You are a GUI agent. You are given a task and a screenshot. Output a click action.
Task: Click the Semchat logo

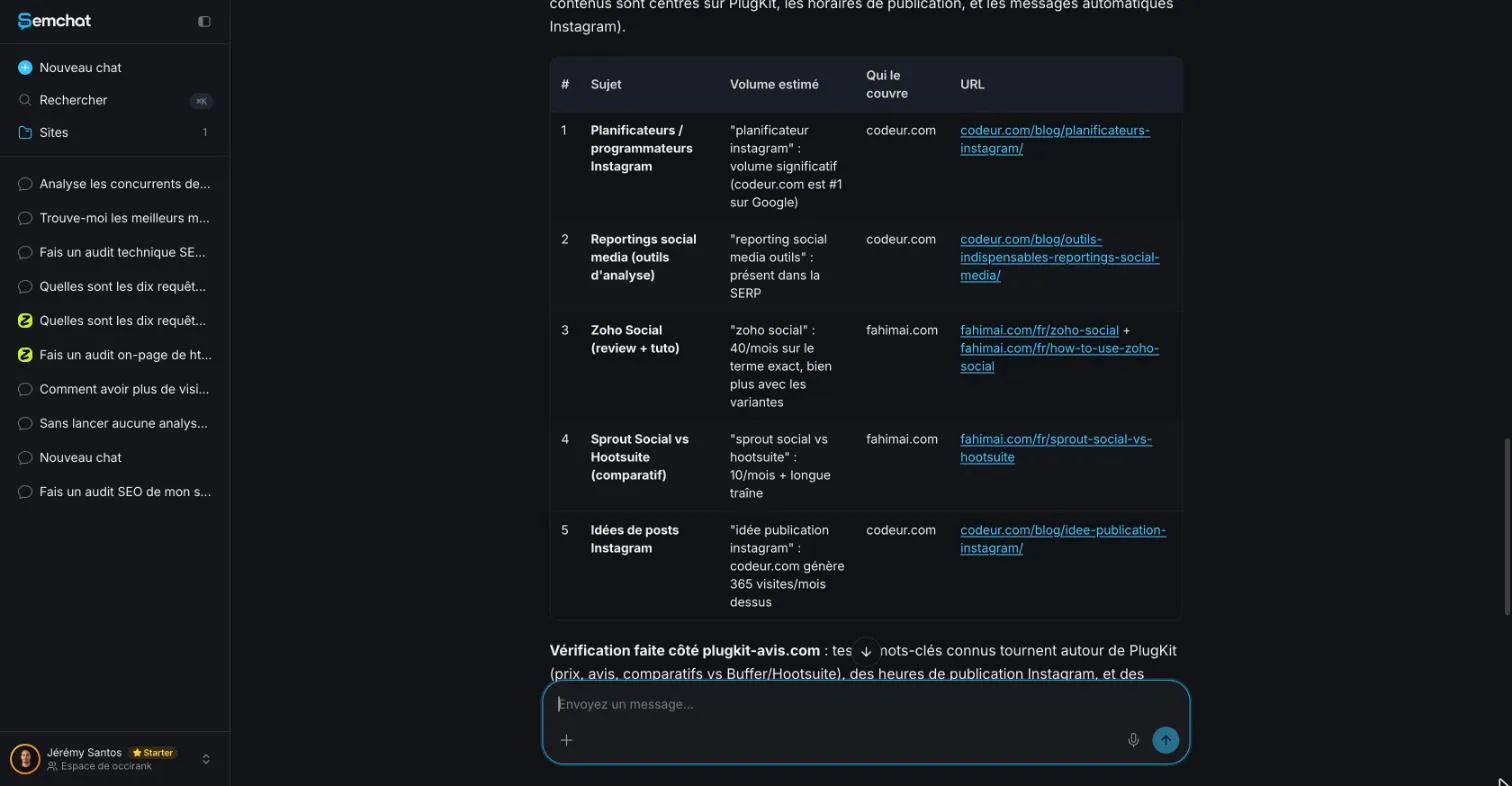pyautogui.click(x=54, y=21)
